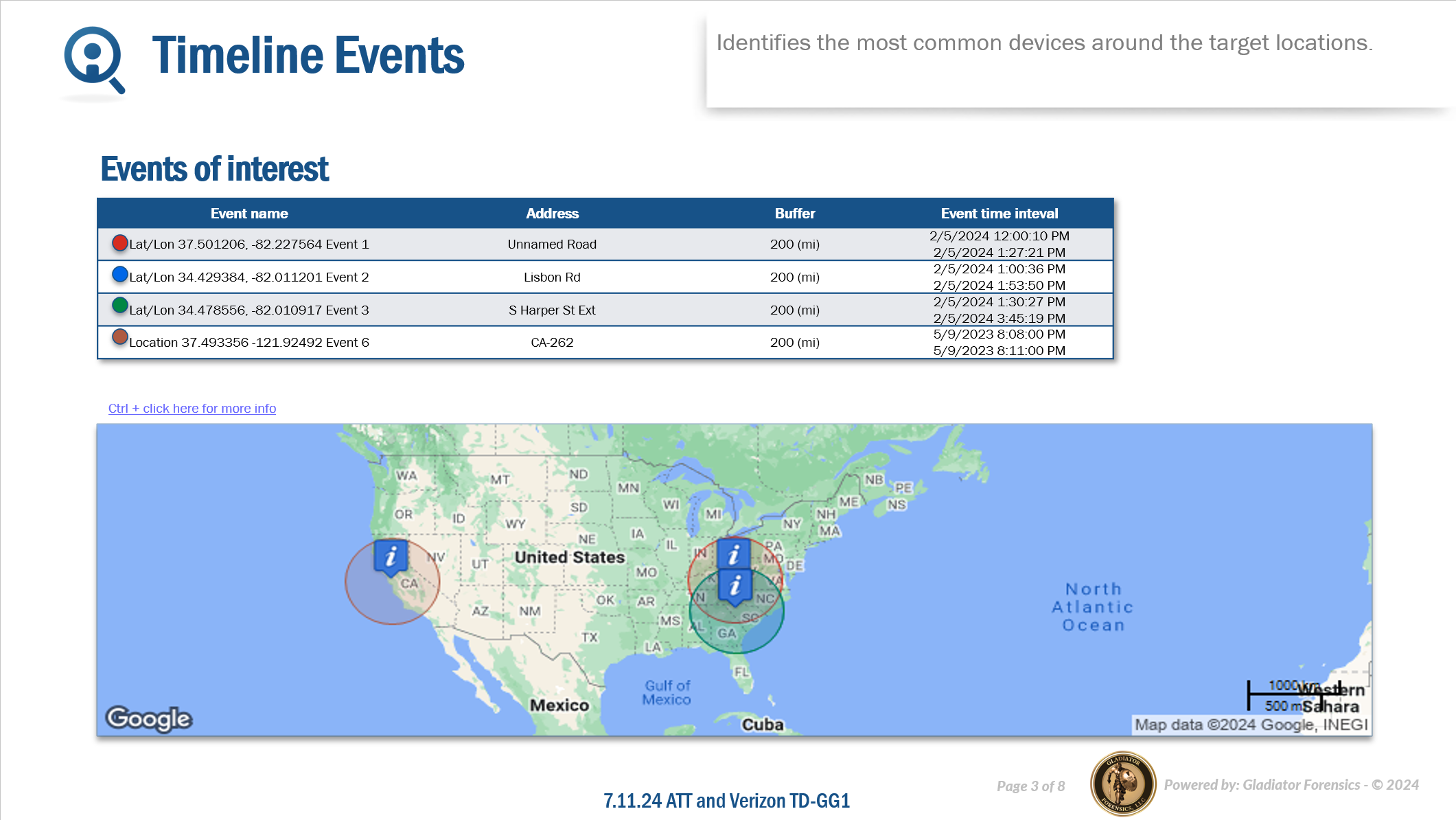
Task: Click the Event time inteval column header
Action: (x=999, y=214)
